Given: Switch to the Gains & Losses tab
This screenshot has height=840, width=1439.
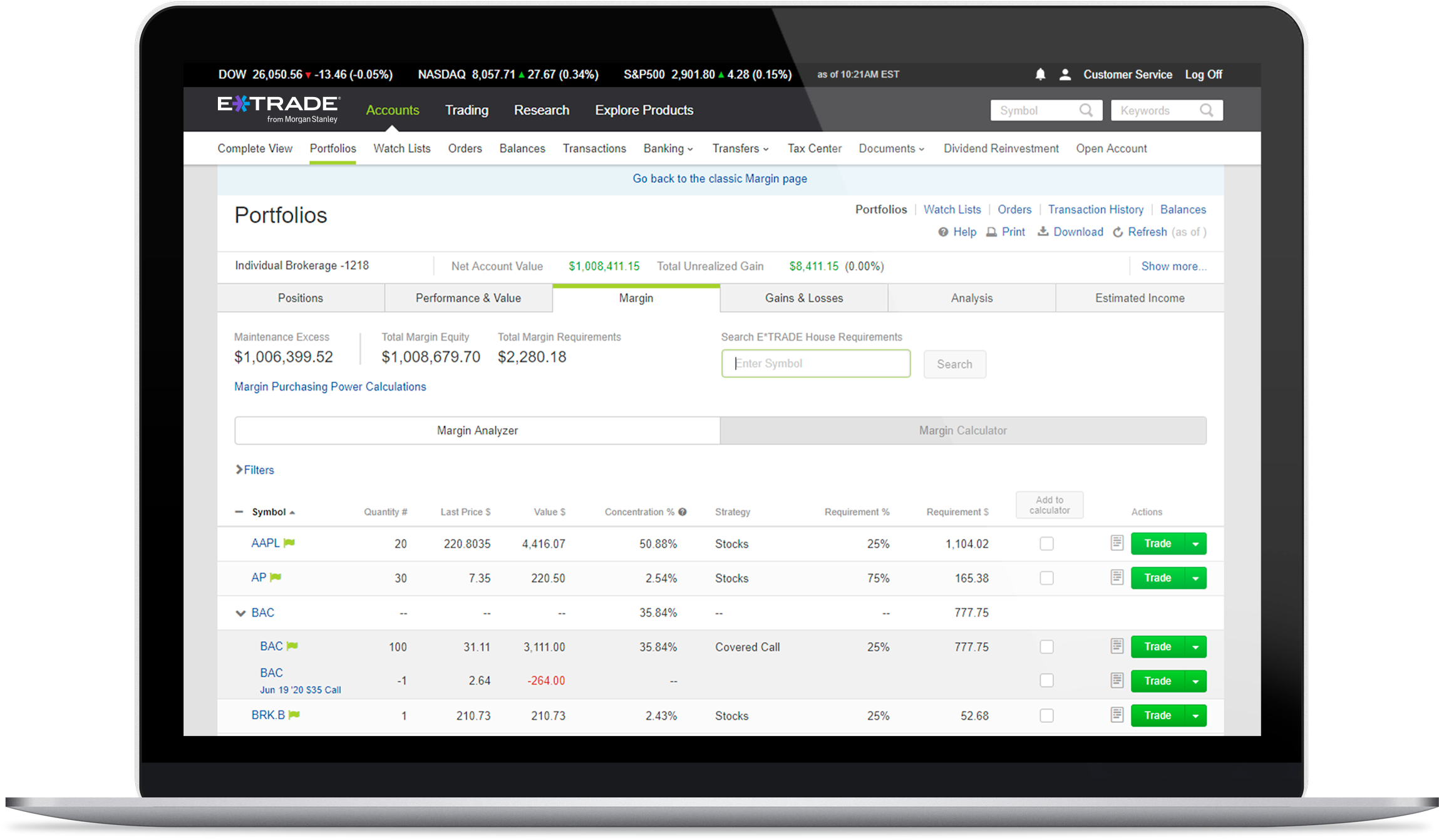Looking at the screenshot, I should (x=804, y=298).
